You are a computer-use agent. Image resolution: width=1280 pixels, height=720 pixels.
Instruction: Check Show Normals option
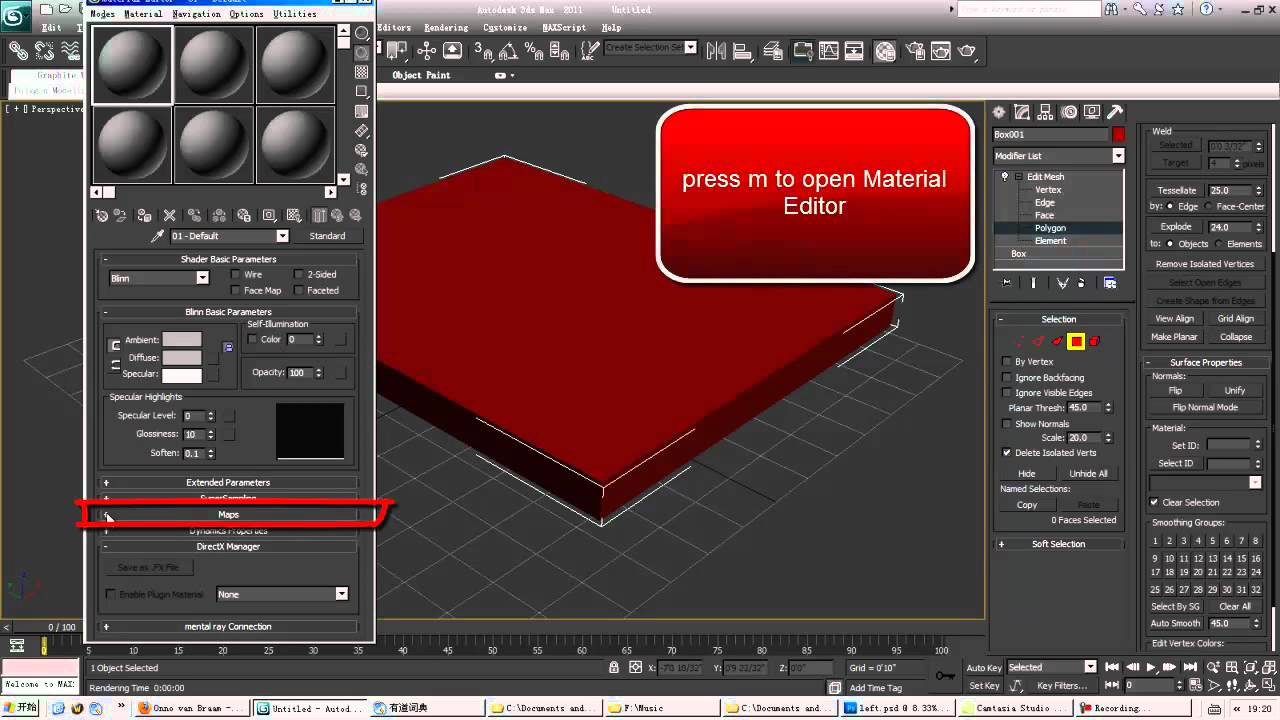(1007, 424)
